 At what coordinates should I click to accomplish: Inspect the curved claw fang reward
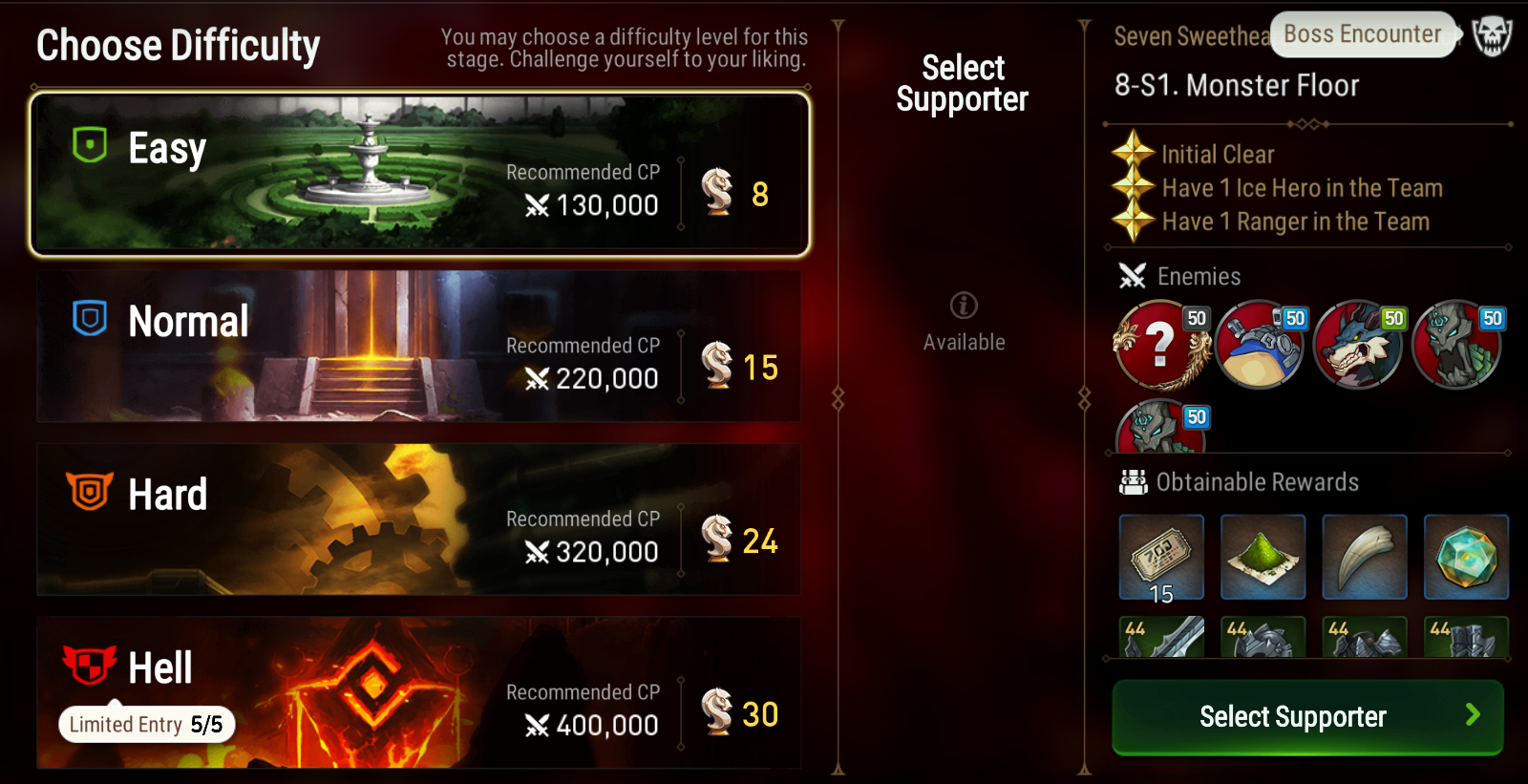pos(1365,558)
